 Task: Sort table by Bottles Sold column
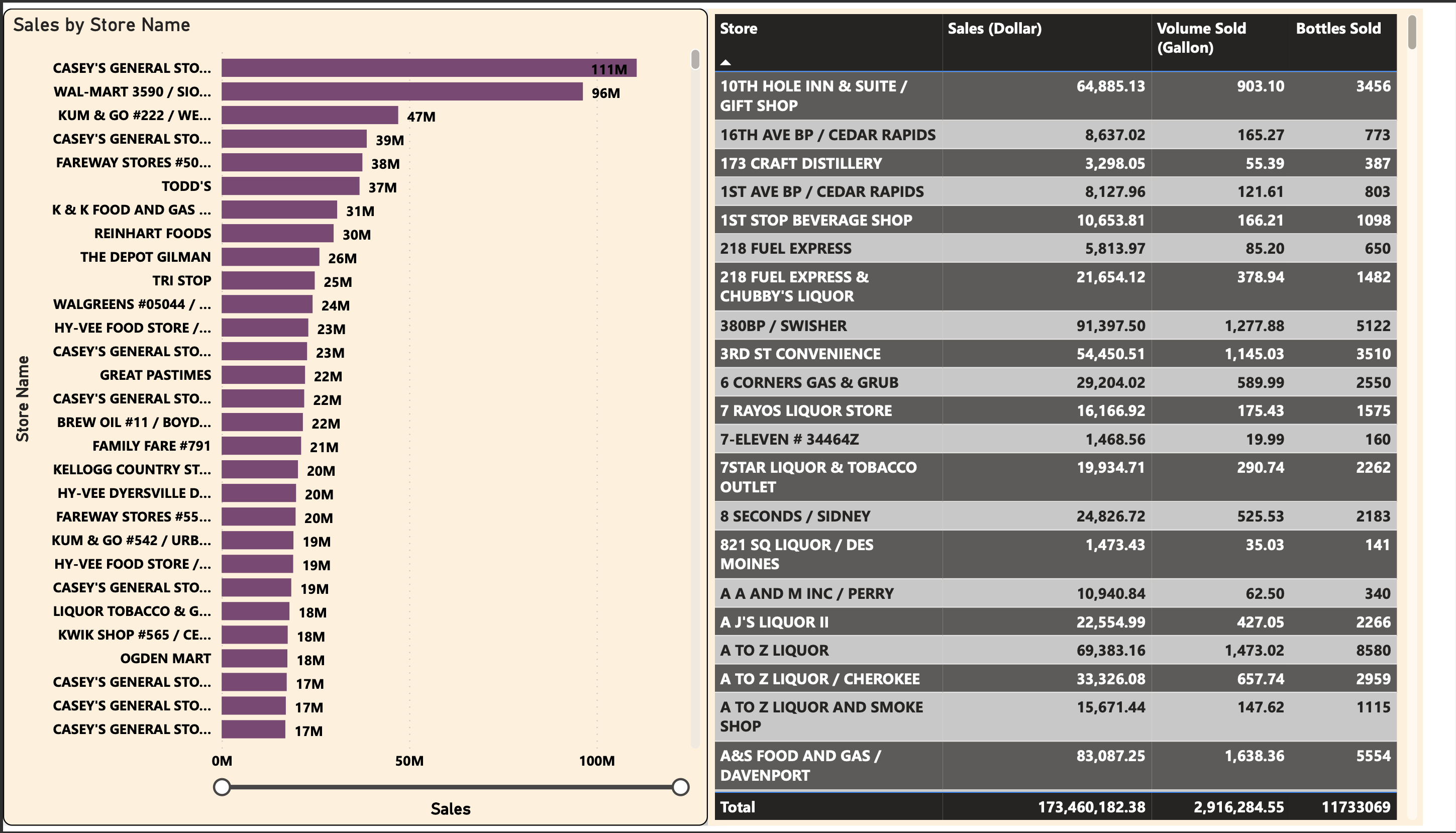(x=1339, y=28)
